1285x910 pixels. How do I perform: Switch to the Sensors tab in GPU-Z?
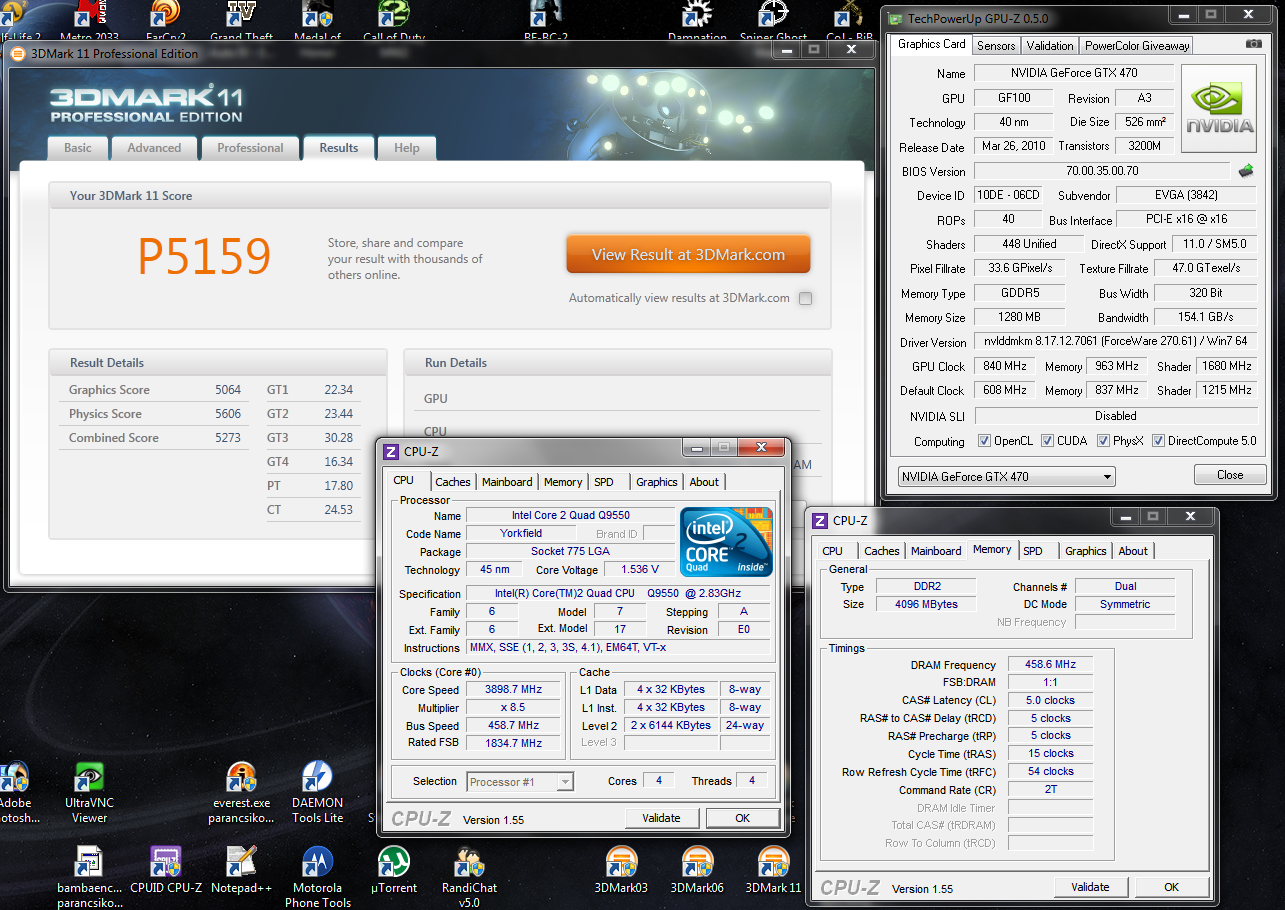click(996, 46)
